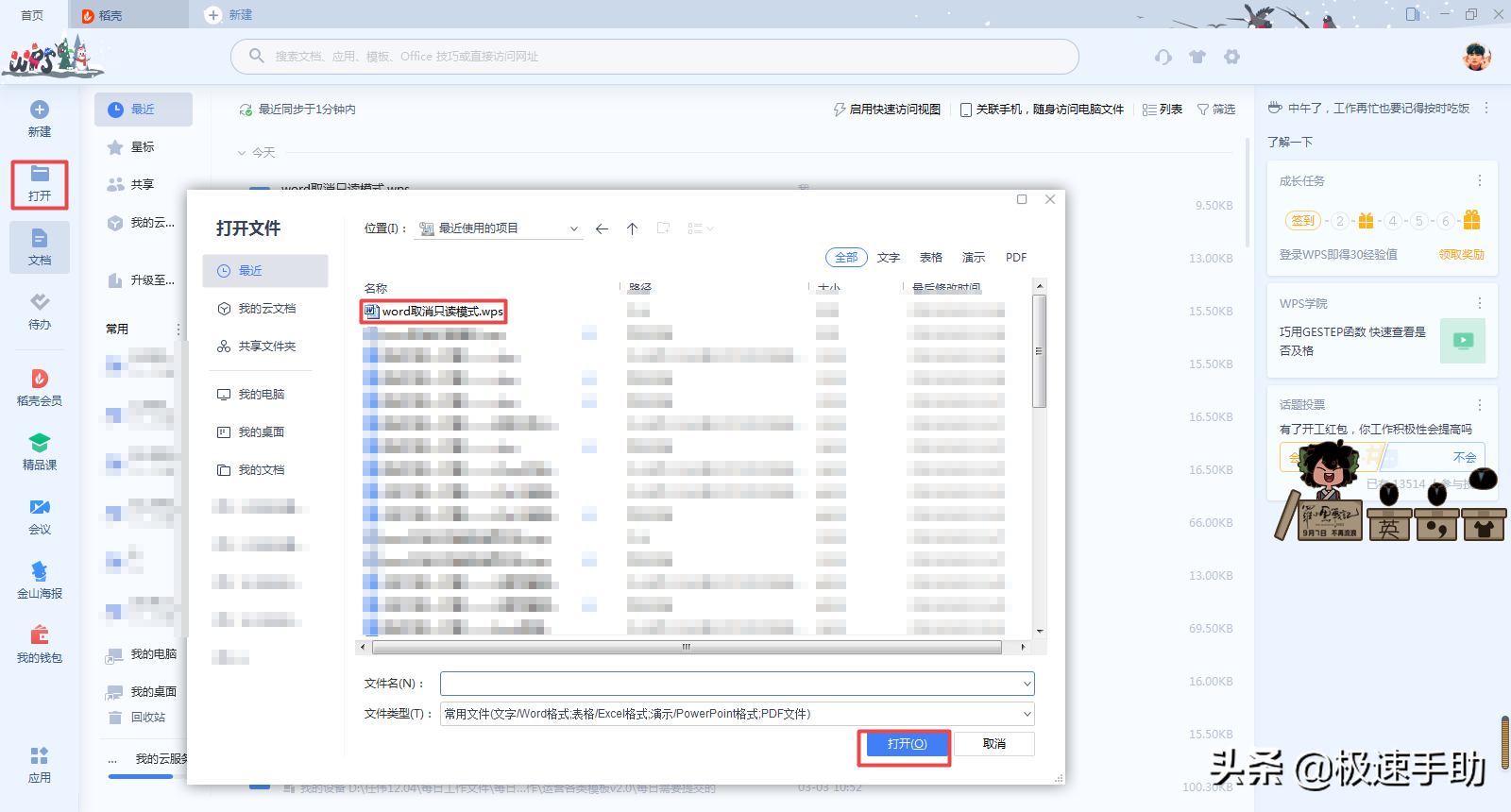Click the 取消 cancel button

pos(994,744)
